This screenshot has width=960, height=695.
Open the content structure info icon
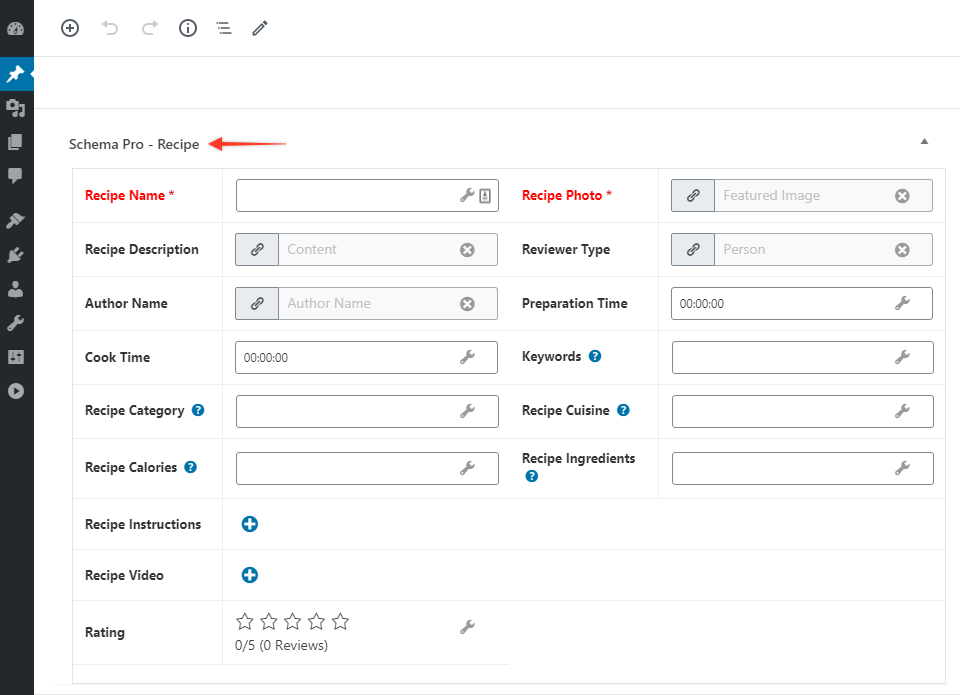coord(188,28)
